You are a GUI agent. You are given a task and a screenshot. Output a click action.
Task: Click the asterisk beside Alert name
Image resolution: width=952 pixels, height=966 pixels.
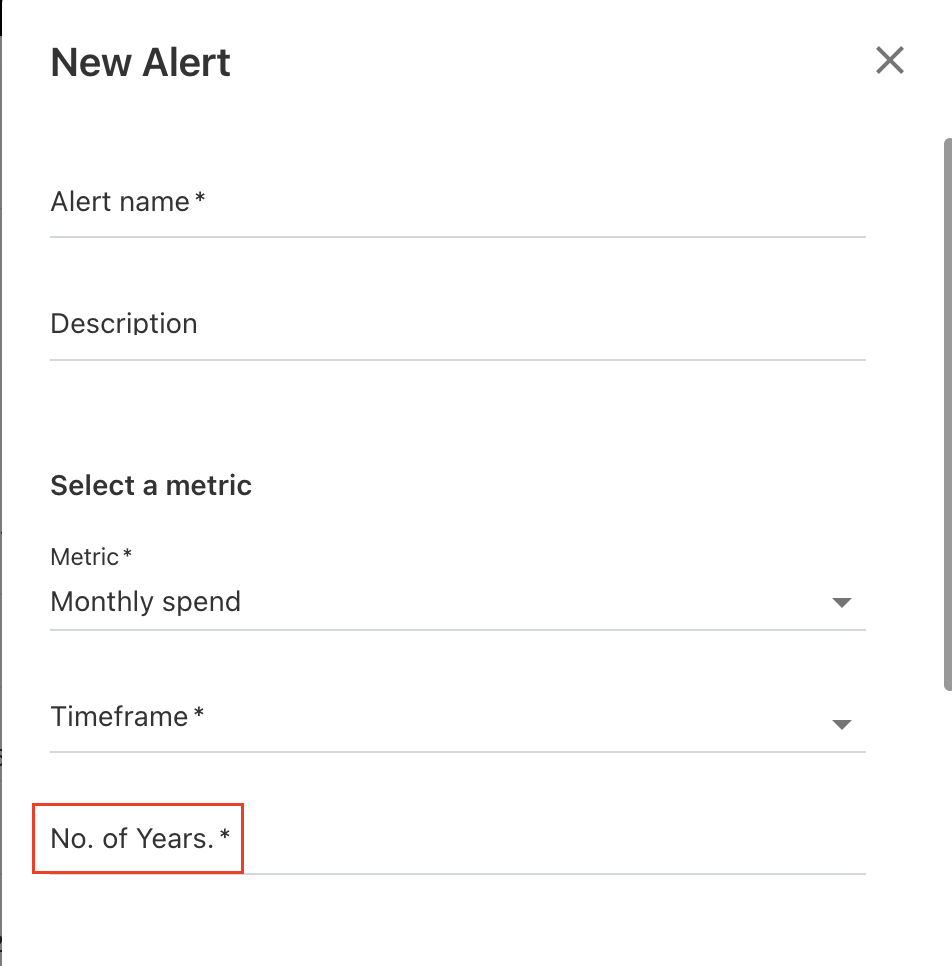(x=200, y=199)
